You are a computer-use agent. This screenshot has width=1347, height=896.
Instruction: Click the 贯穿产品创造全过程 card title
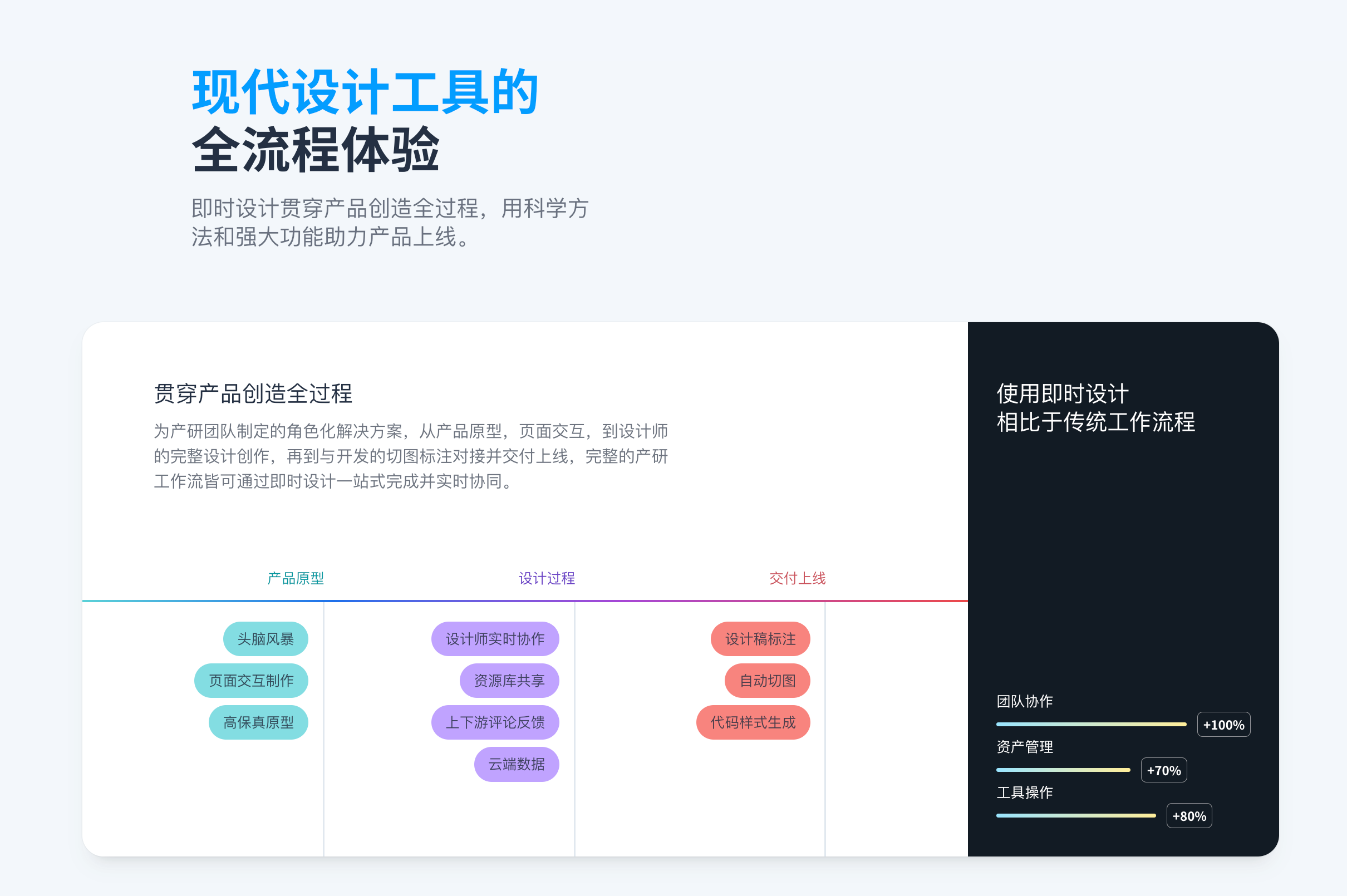tap(253, 393)
